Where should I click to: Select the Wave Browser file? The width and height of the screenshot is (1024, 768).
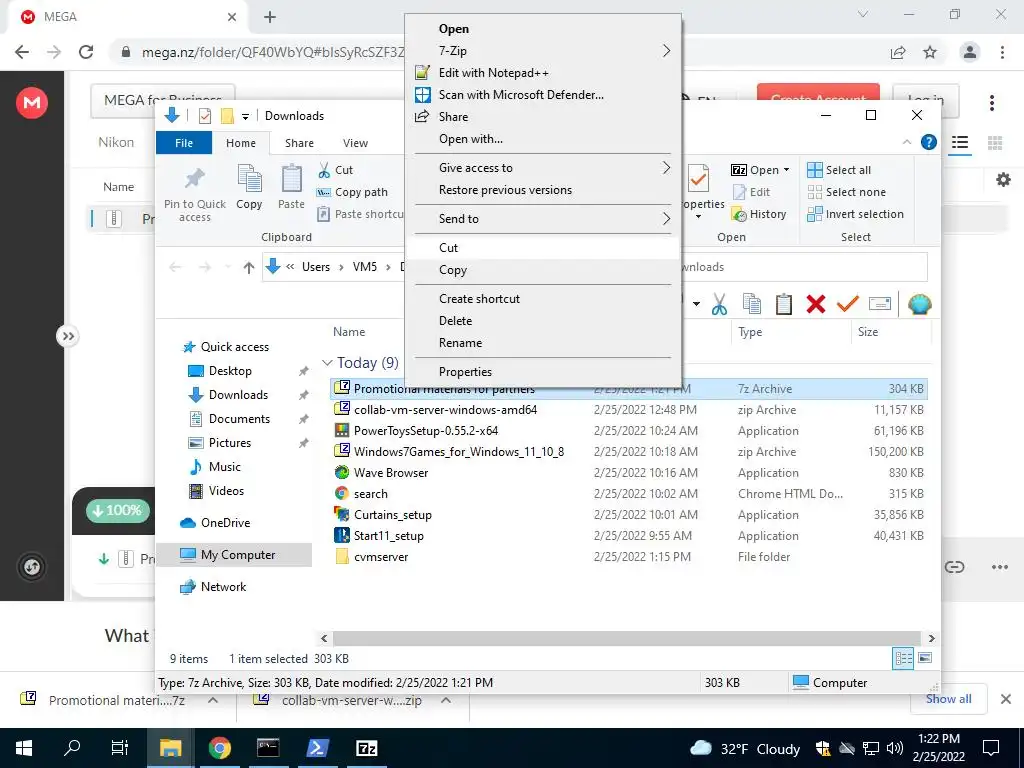(391, 473)
